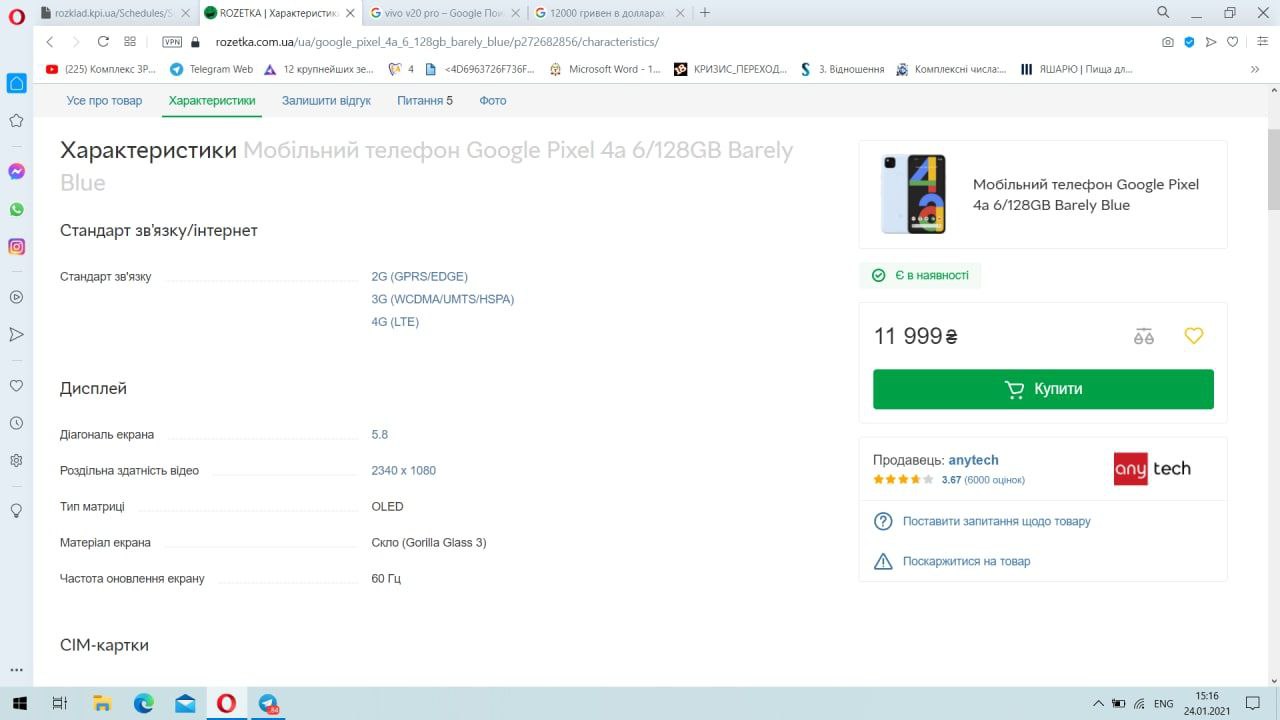Show hidden system tray icons
This screenshot has height=720, width=1280.
click(x=1098, y=703)
